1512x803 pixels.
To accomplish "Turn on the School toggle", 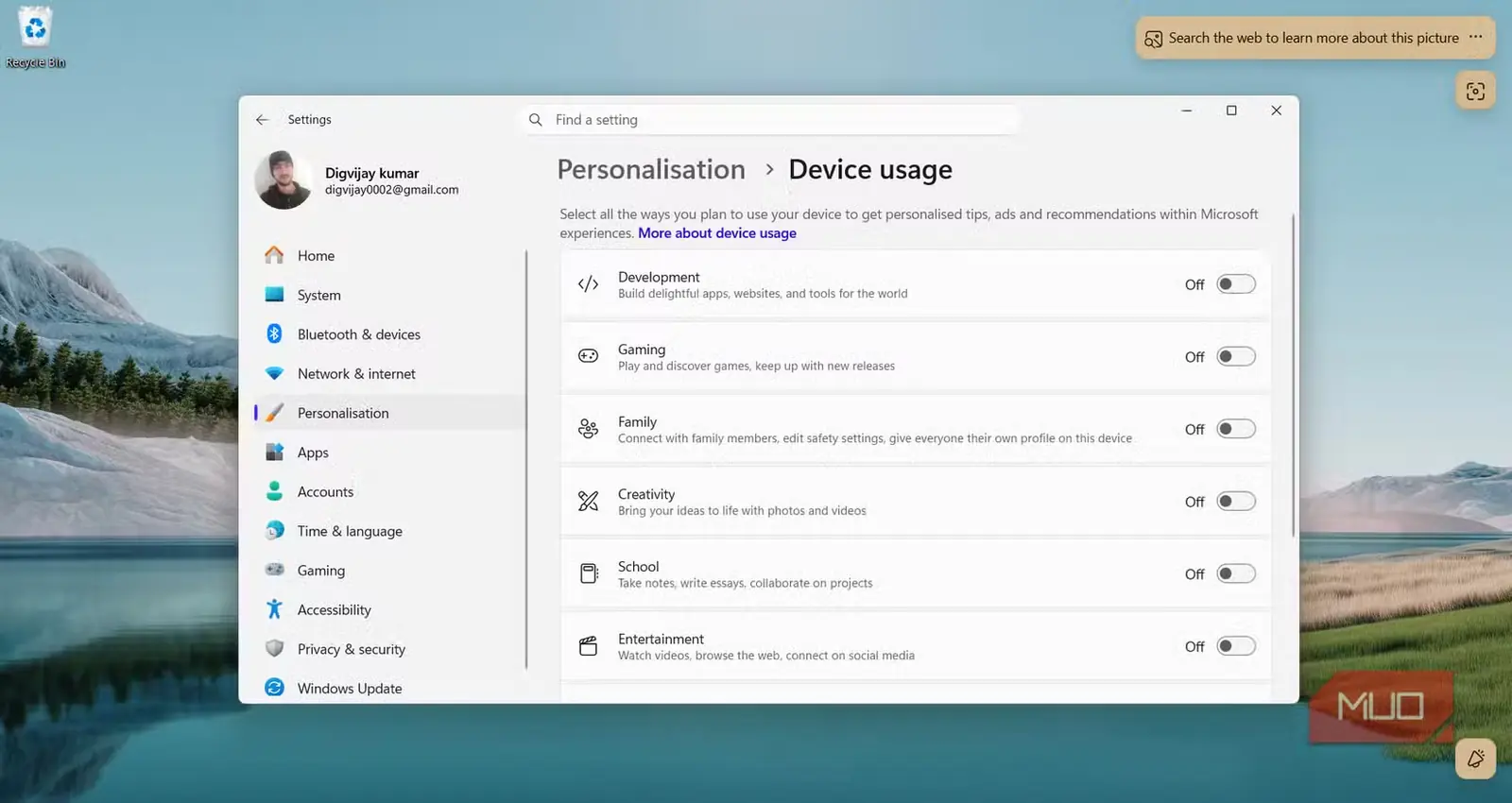I will [x=1236, y=573].
